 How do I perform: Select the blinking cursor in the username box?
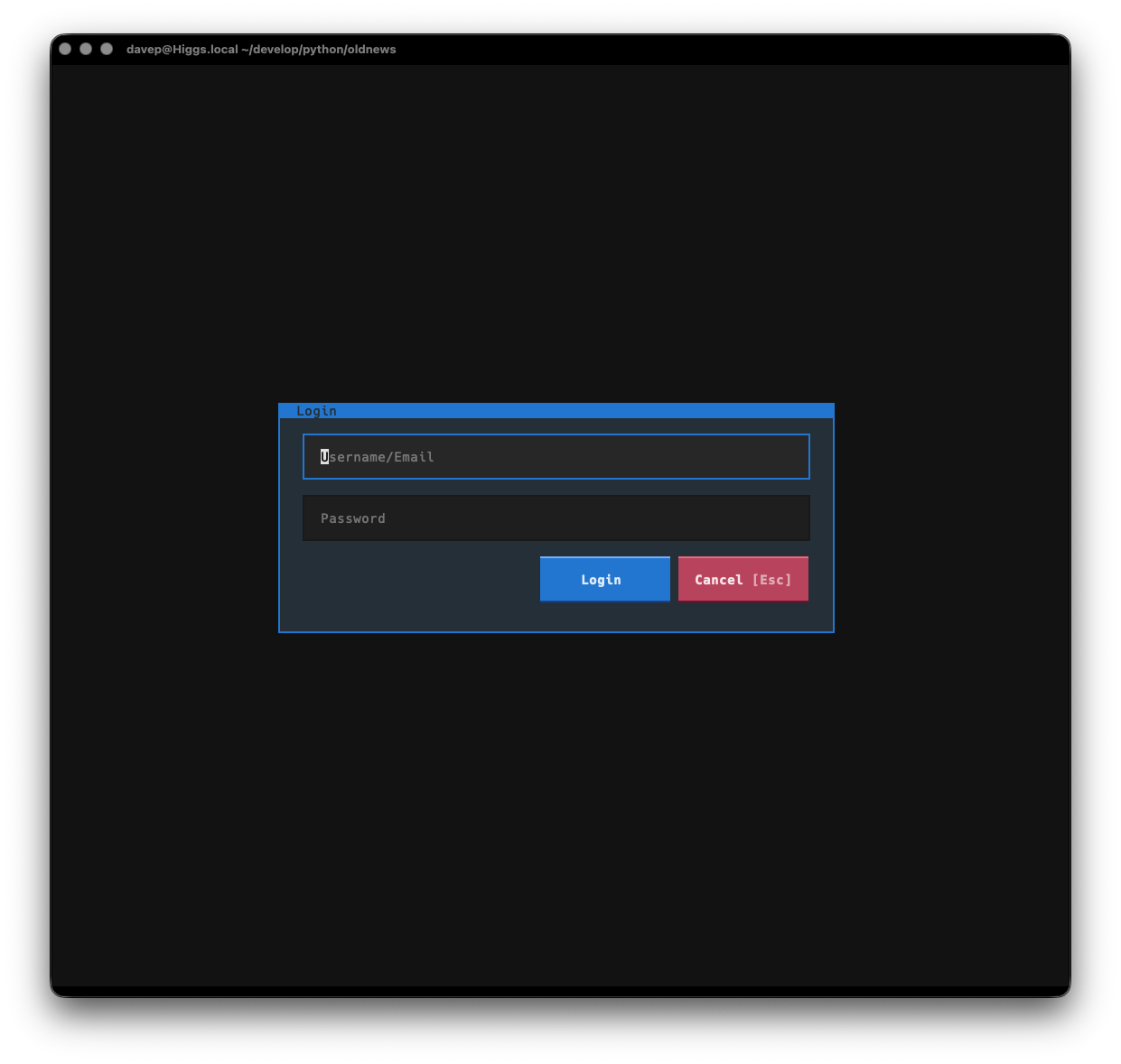click(324, 456)
